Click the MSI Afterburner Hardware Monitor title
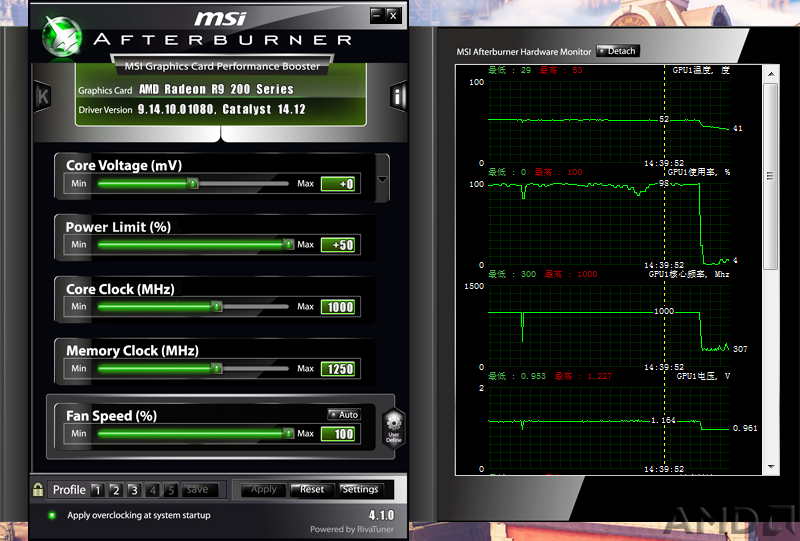800x541 pixels. click(523, 52)
